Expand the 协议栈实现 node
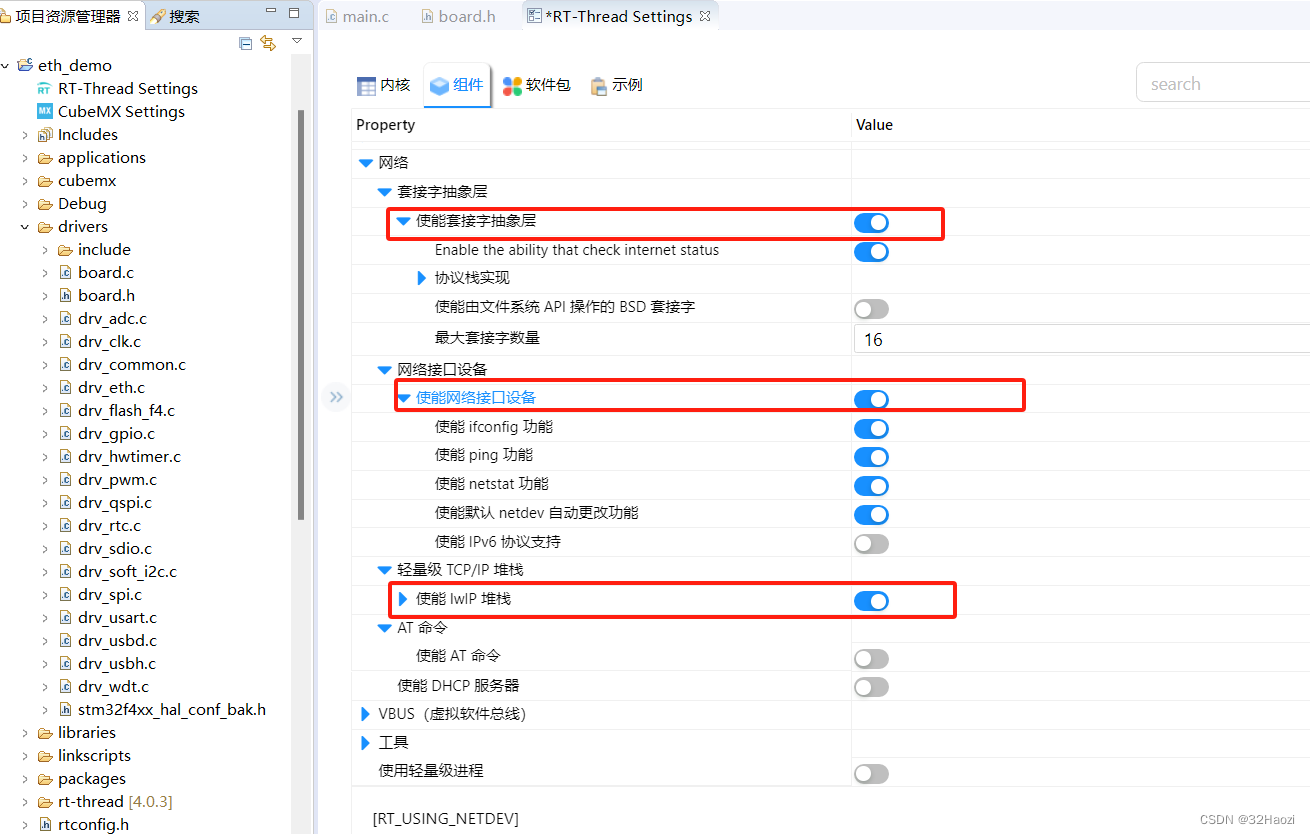Viewport: 1310px width, 834px height. click(x=422, y=278)
